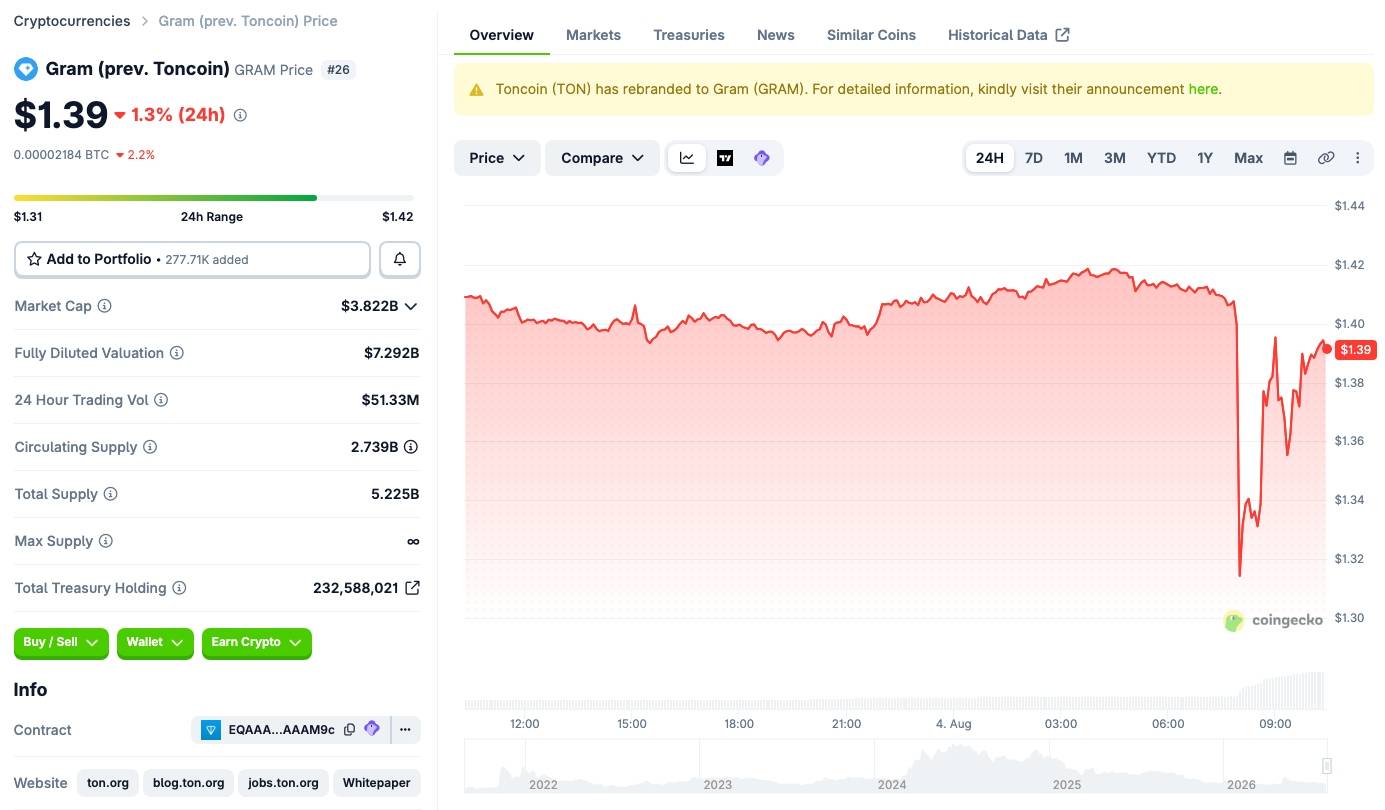Switch to the Overview tab

point(501,35)
